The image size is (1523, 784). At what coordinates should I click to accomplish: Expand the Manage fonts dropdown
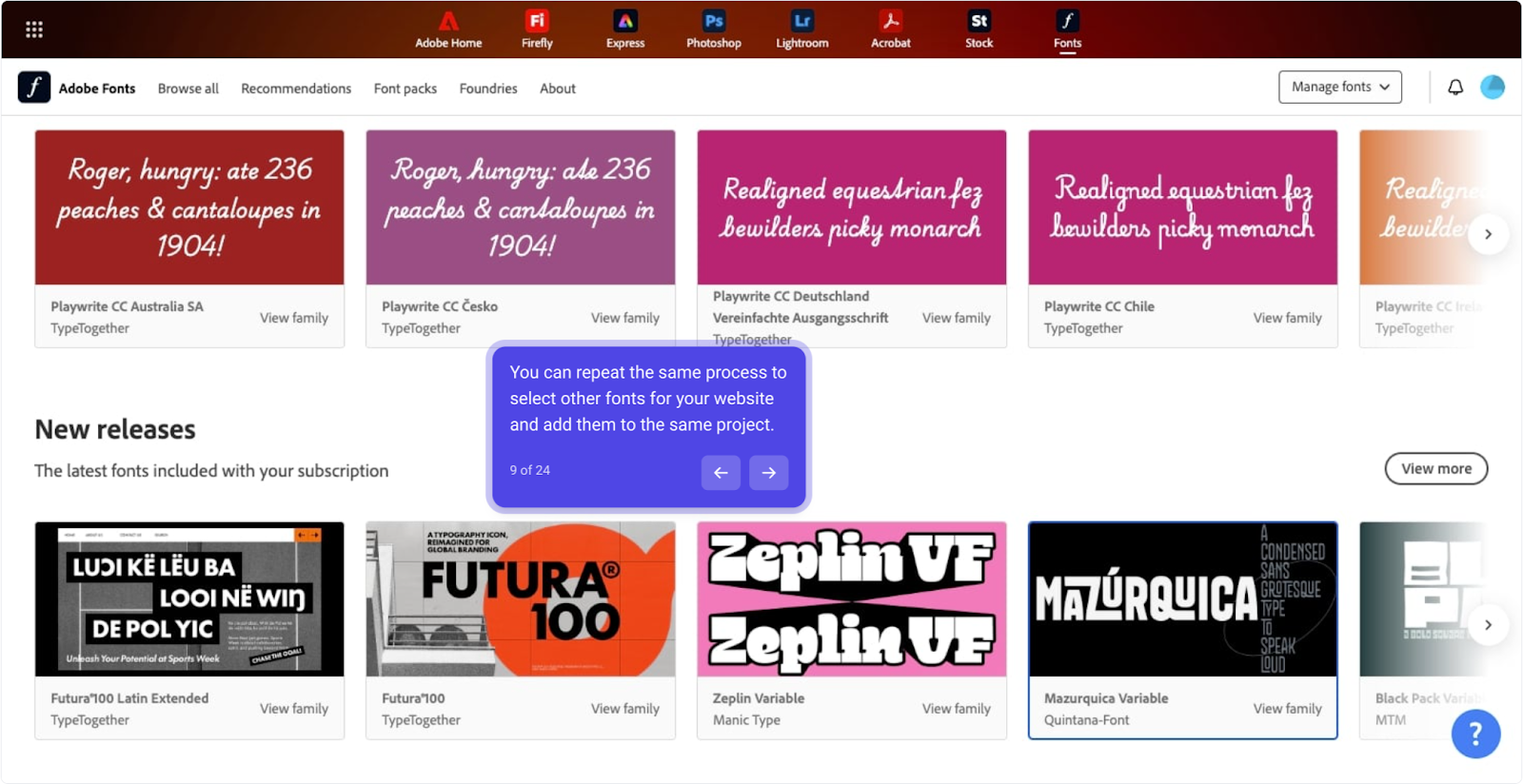(1339, 87)
